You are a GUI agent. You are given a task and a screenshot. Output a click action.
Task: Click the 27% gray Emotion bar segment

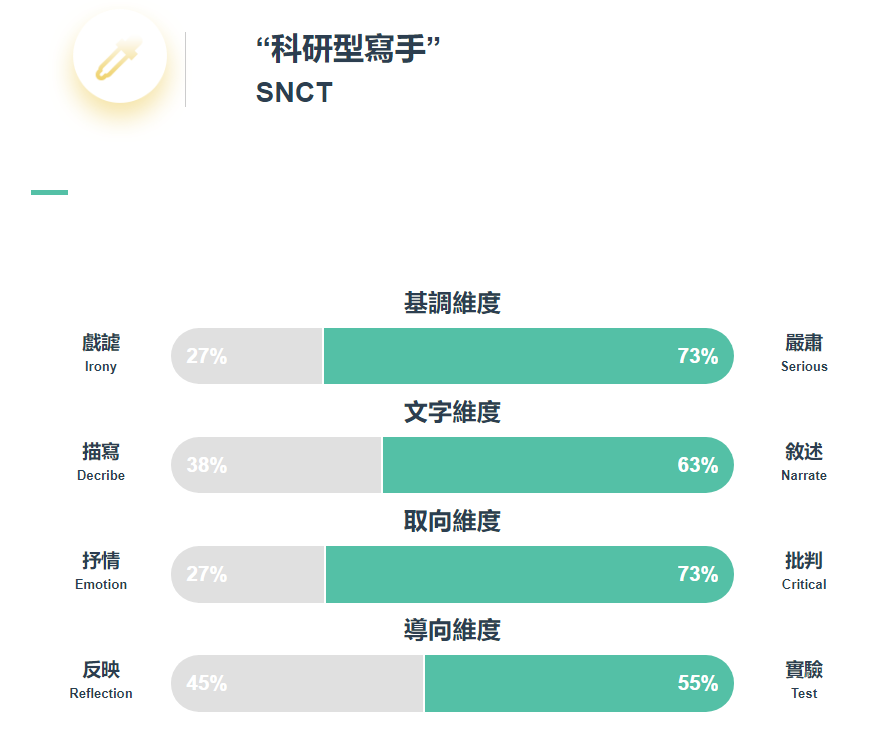click(x=248, y=574)
